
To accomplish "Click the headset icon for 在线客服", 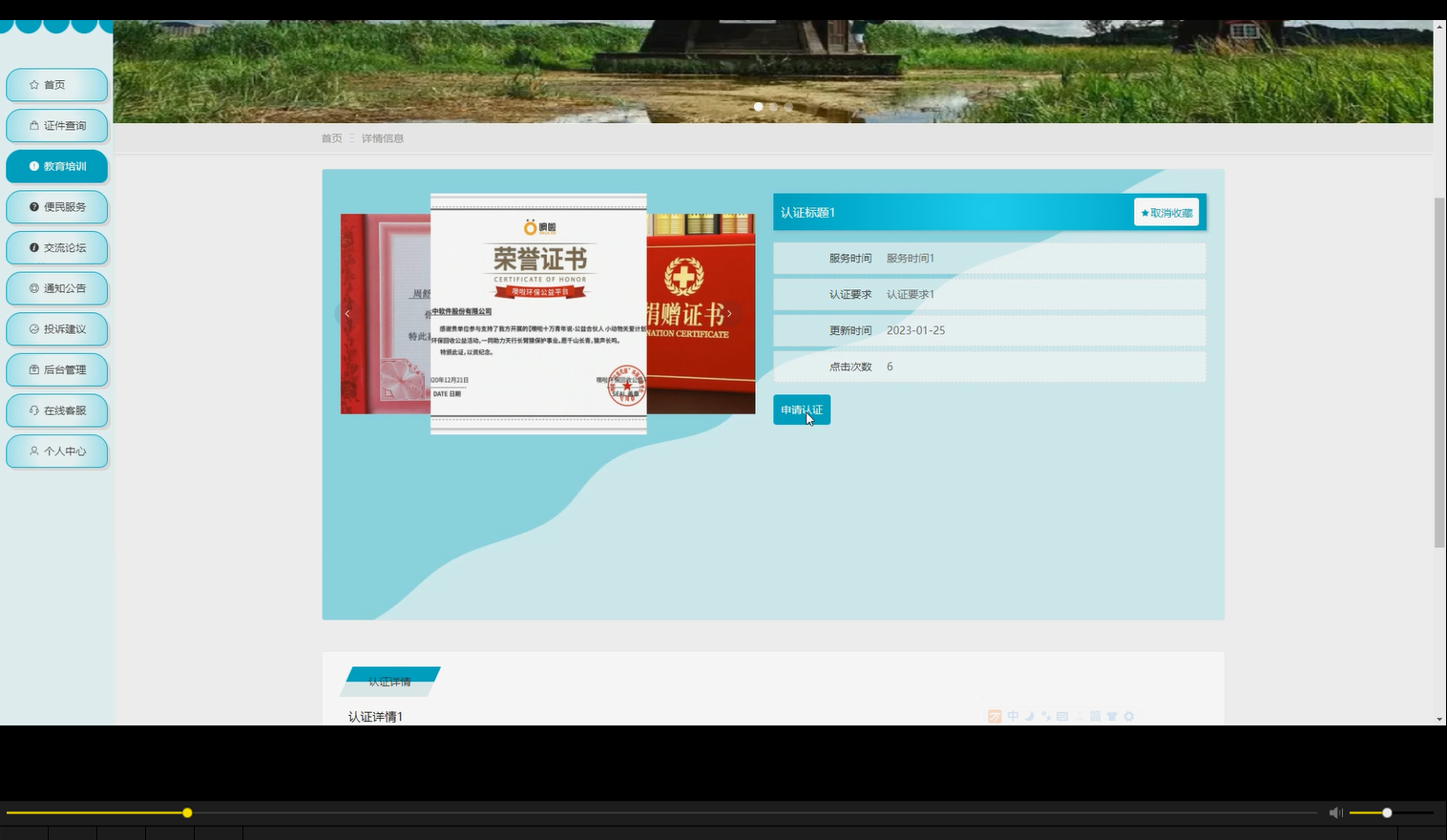I will [x=34, y=410].
